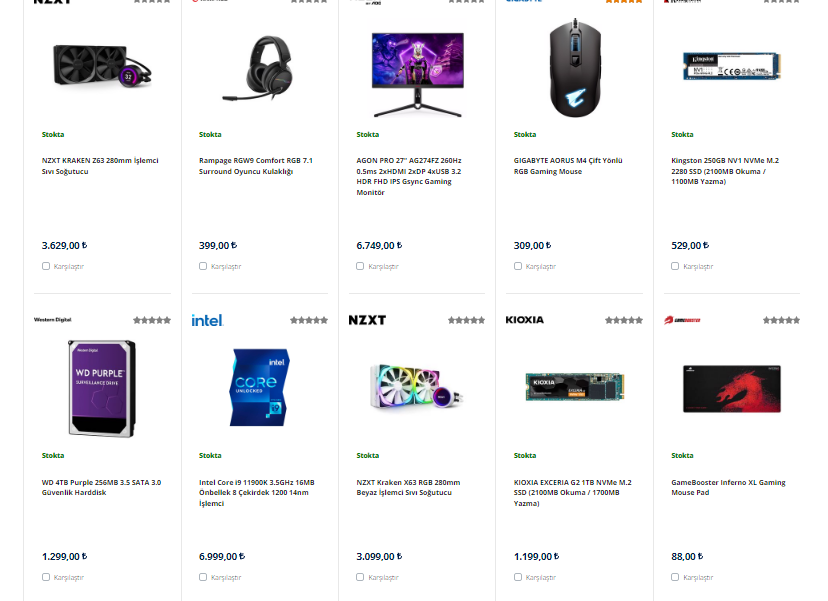Click the WD Purple hard drive image

coord(102,388)
